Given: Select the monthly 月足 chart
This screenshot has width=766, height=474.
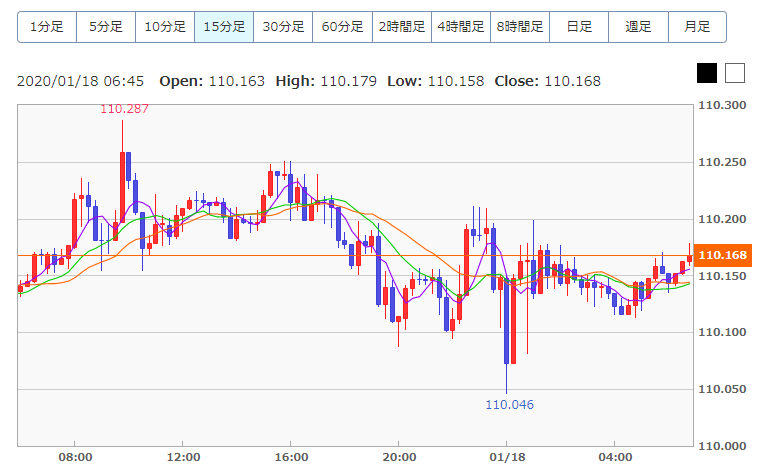Looking at the screenshot, I should pos(697,27).
